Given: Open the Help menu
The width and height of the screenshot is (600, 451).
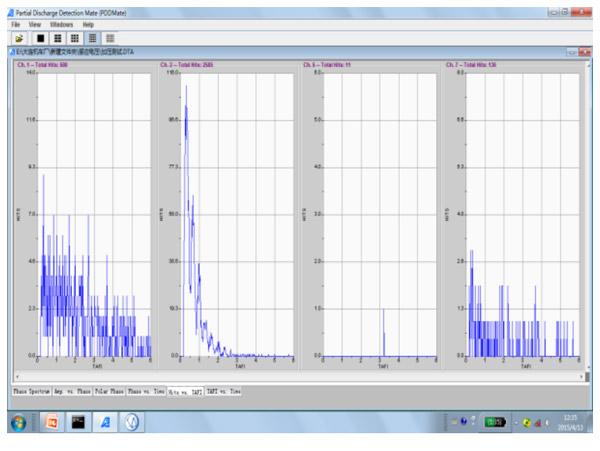Looking at the screenshot, I should pos(88,22).
